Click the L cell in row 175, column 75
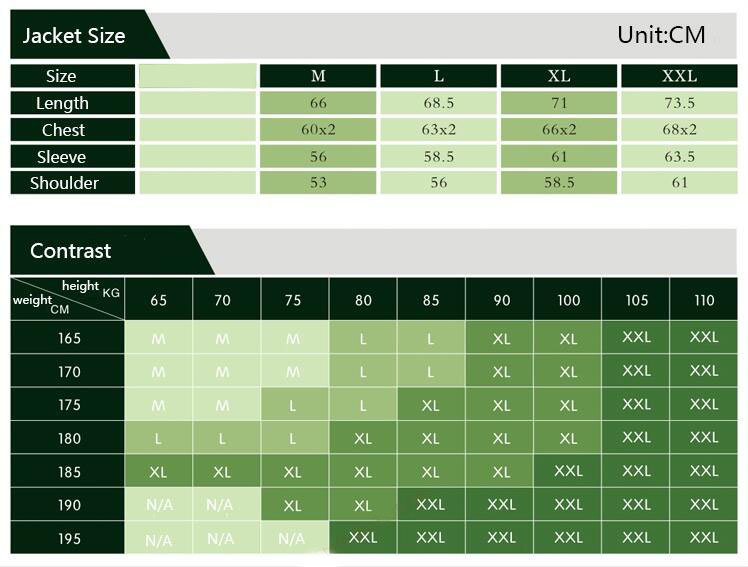The image size is (748, 567). tap(293, 405)
